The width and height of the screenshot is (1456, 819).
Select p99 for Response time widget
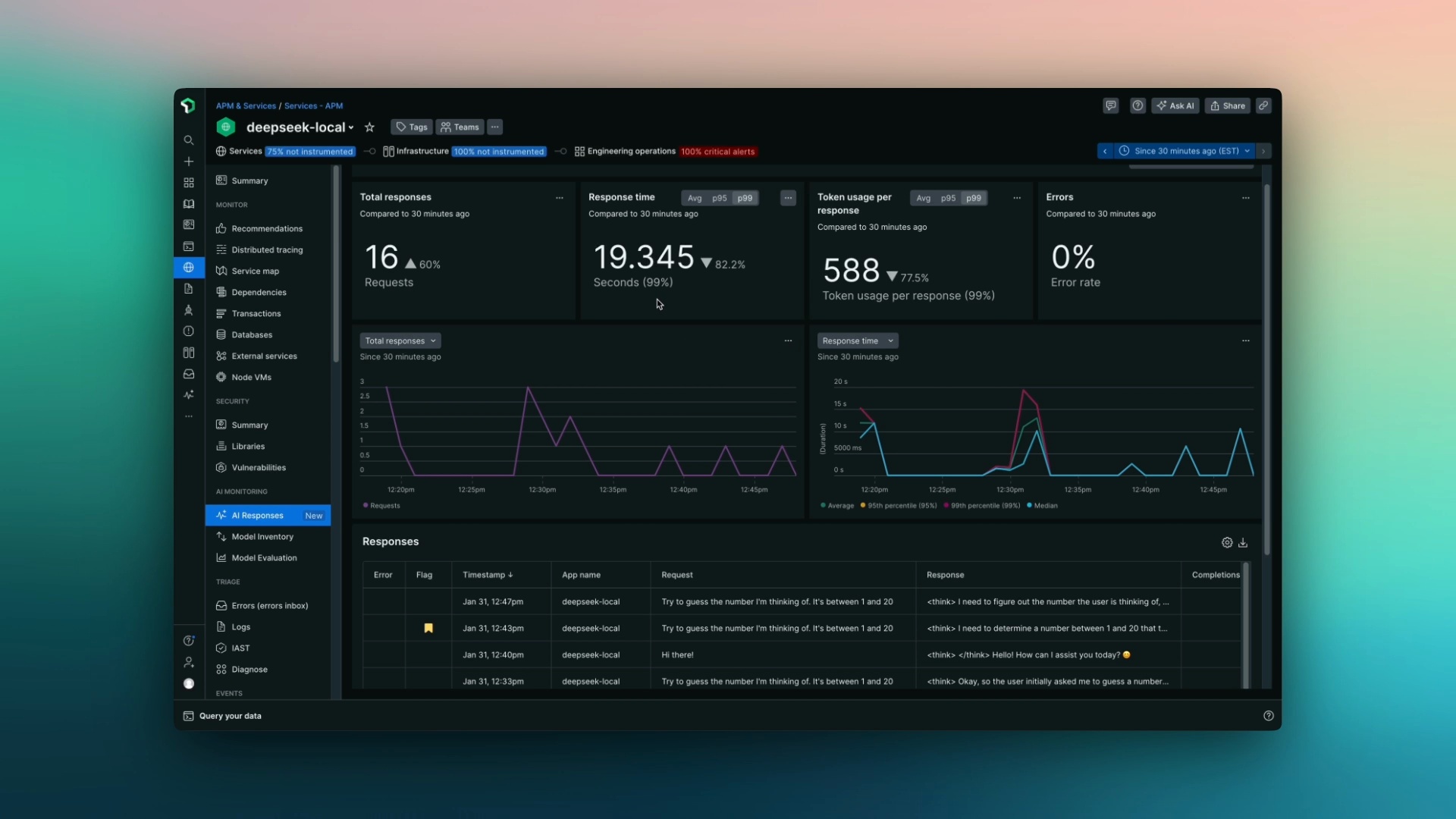tap(745, 198)
